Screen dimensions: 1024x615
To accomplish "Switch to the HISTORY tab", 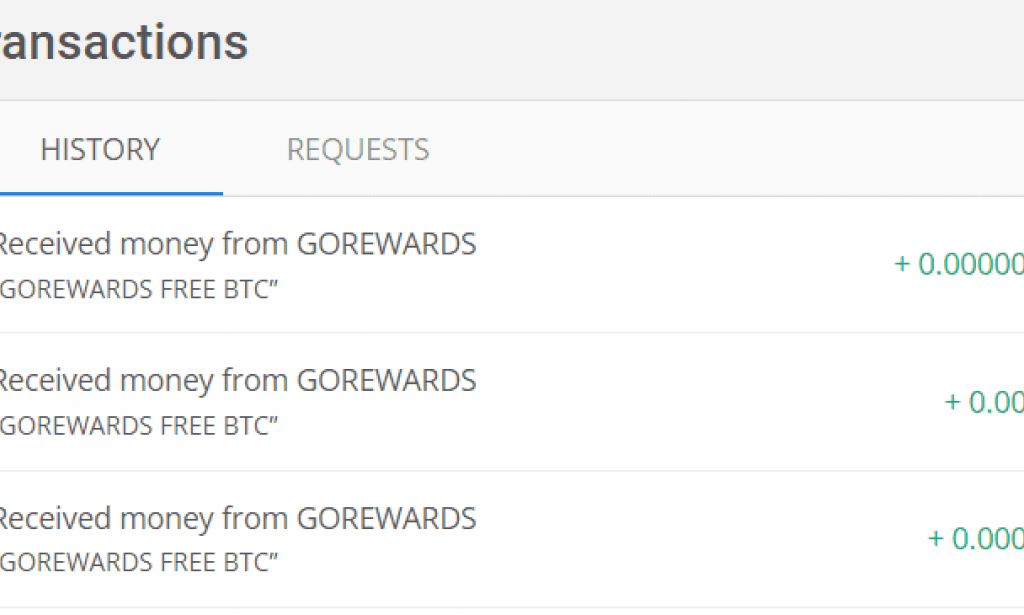I will [99, 148].
